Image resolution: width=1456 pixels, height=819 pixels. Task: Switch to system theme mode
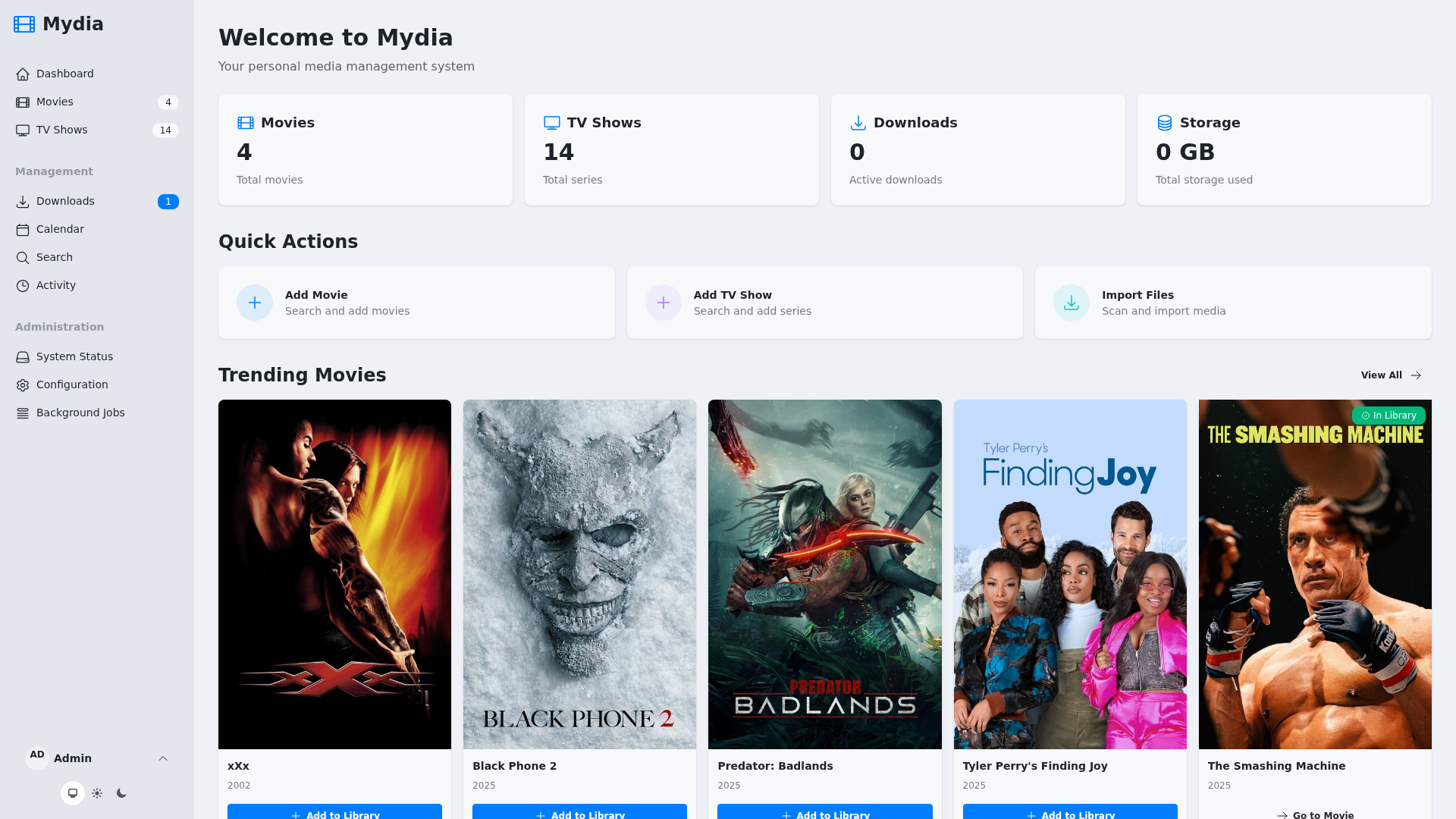73,793
